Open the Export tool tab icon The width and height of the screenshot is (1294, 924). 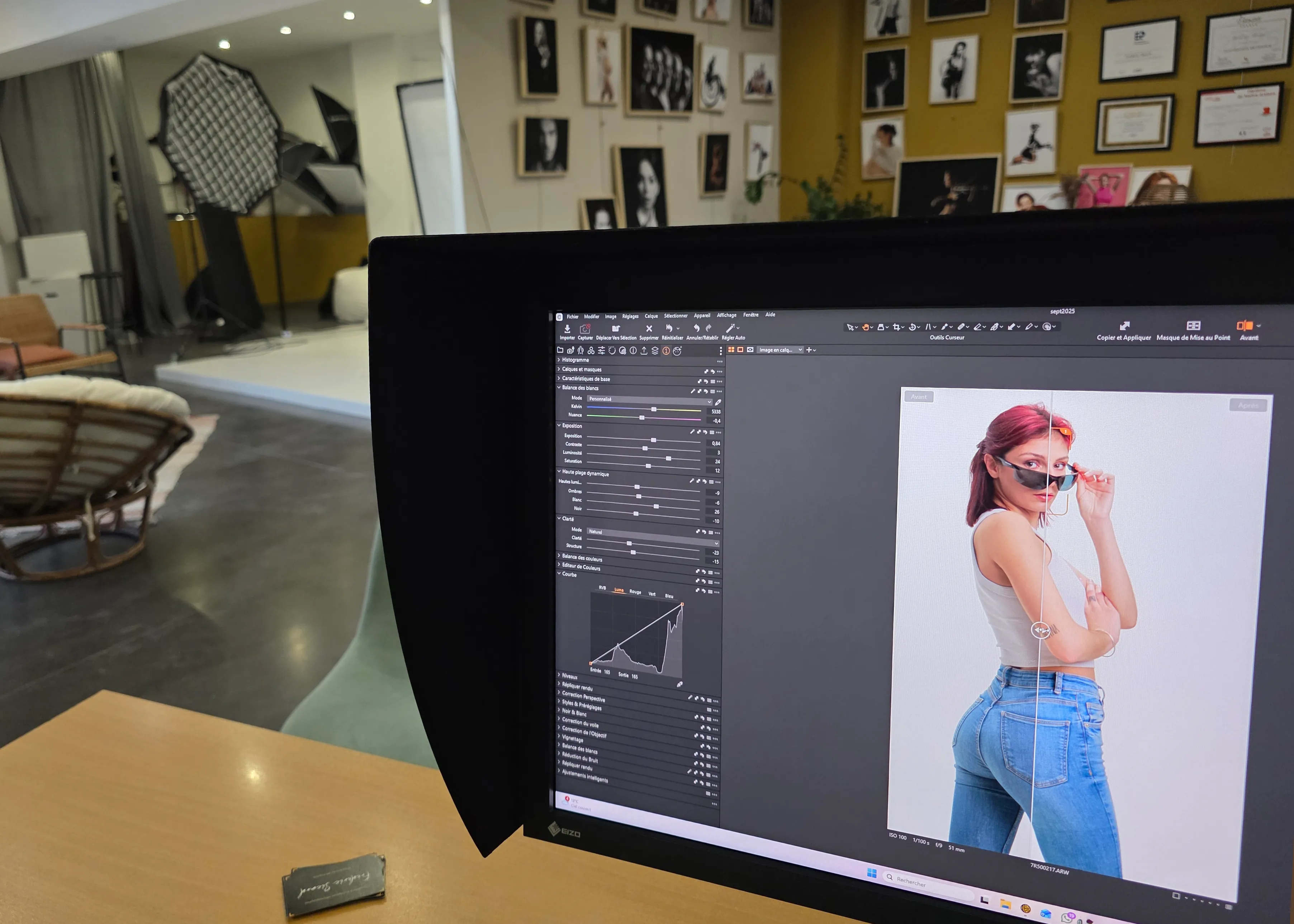point(644,351)
